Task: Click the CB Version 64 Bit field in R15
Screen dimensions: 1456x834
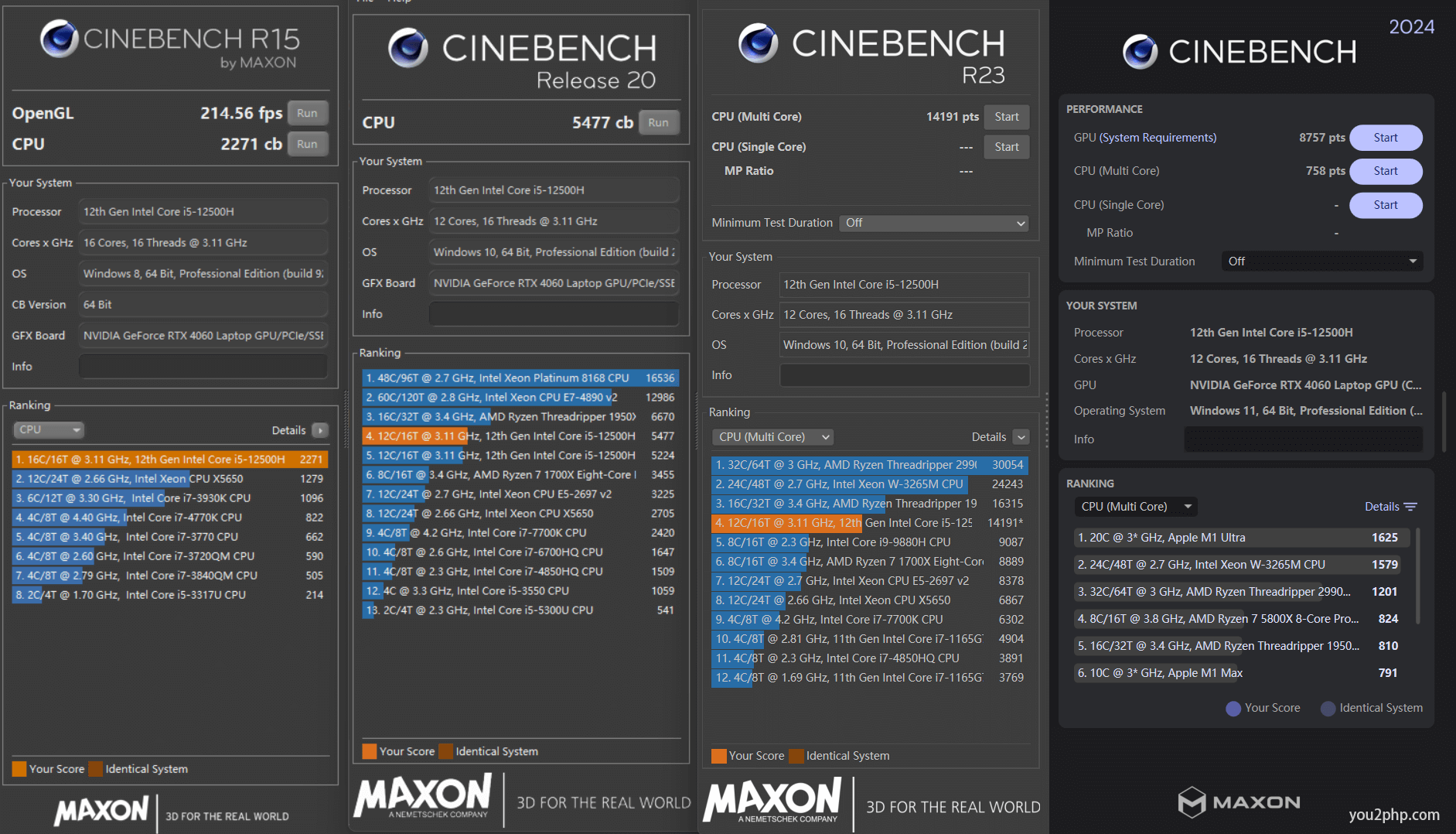Action: coord(203,305)
